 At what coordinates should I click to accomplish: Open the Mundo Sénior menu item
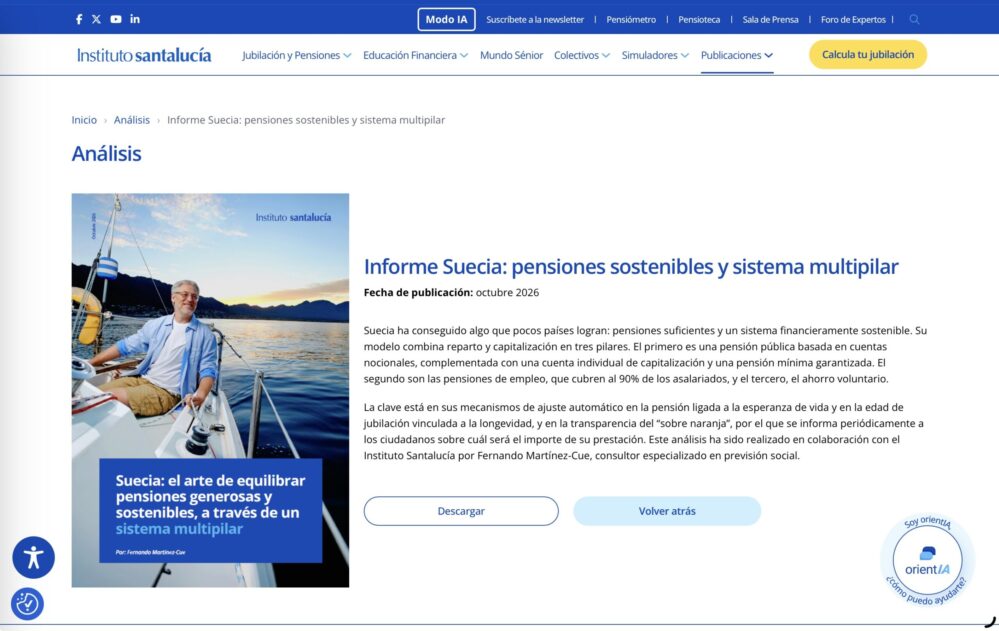511,55
